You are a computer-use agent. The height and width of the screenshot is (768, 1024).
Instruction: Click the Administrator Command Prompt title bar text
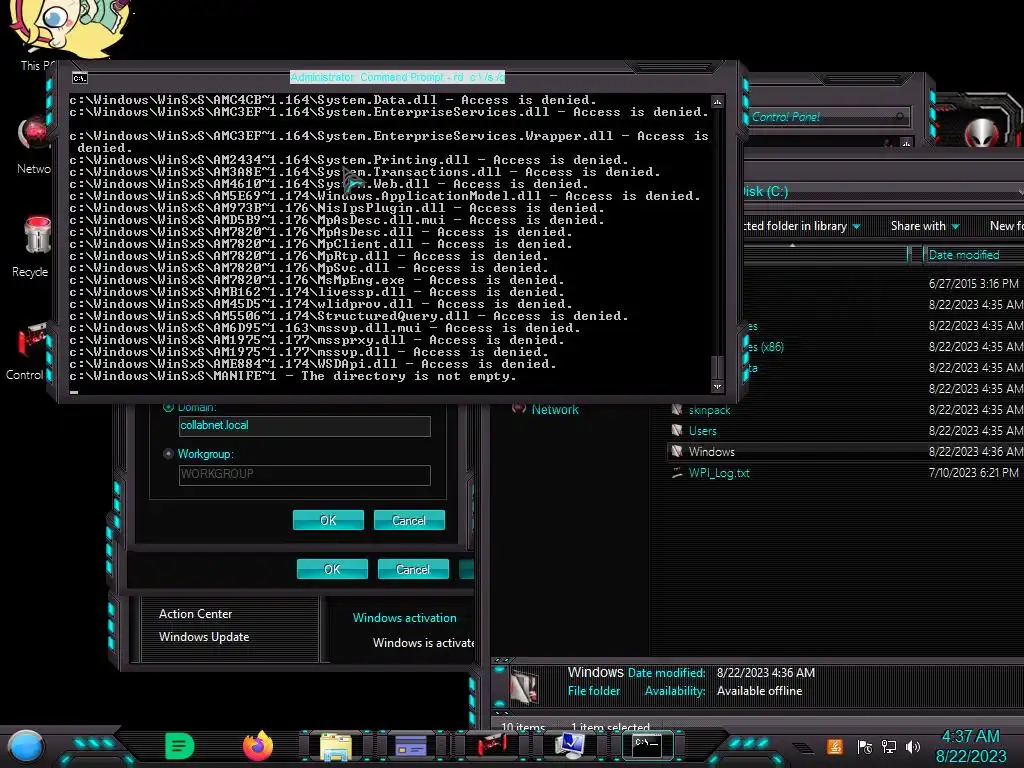pos(397,77)
